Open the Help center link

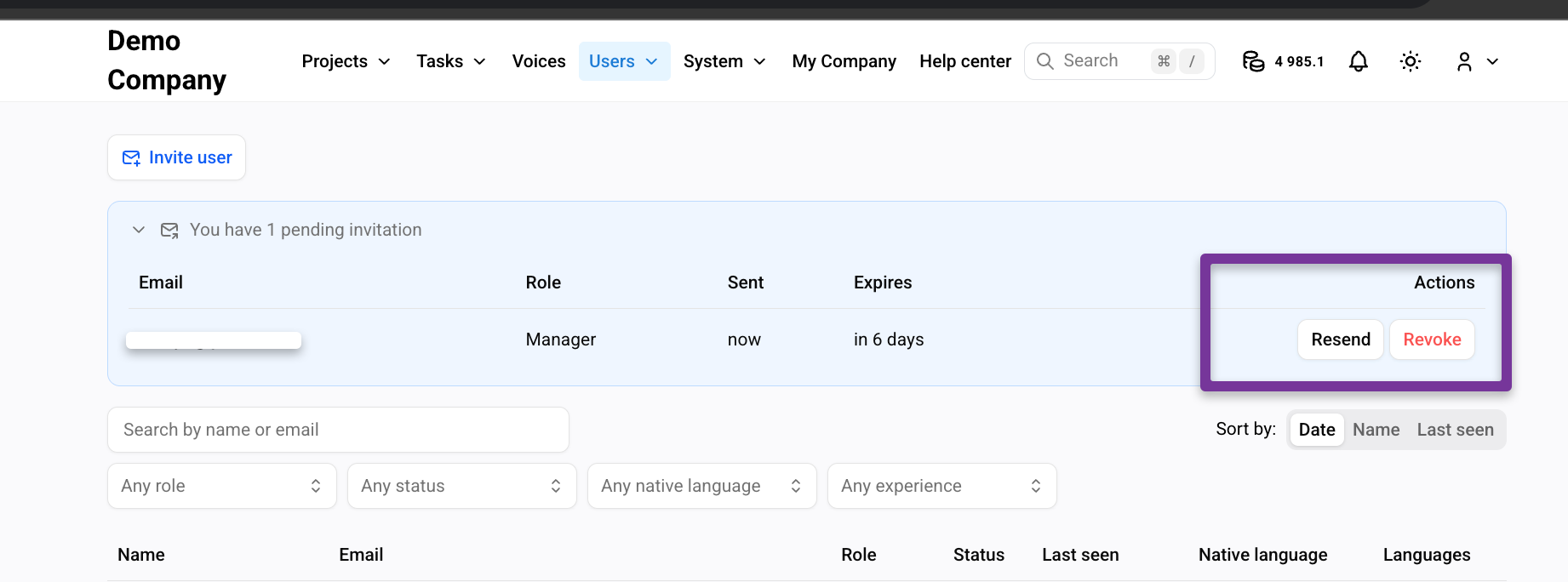pos(965,61)
